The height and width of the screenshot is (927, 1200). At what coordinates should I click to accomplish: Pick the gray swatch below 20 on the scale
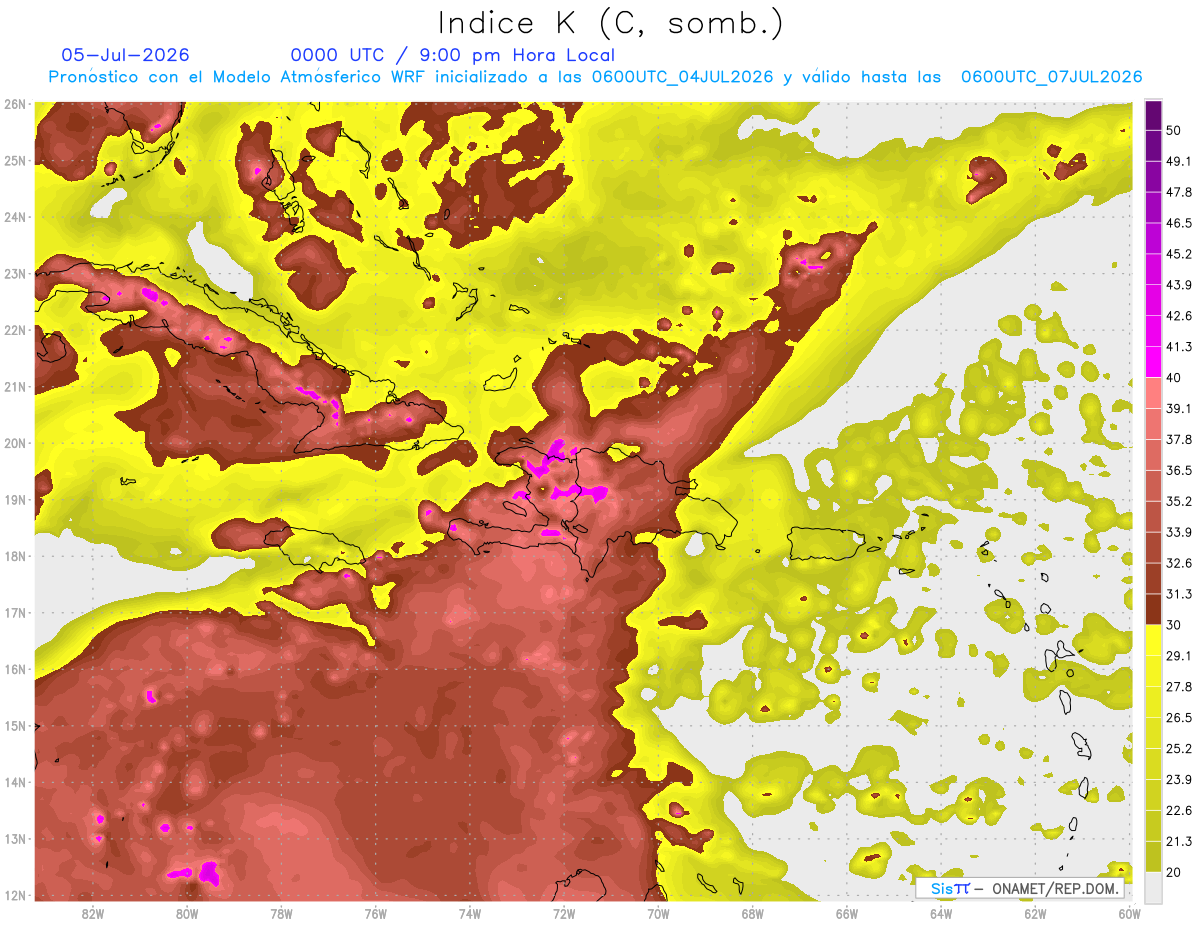point(1153,887)
